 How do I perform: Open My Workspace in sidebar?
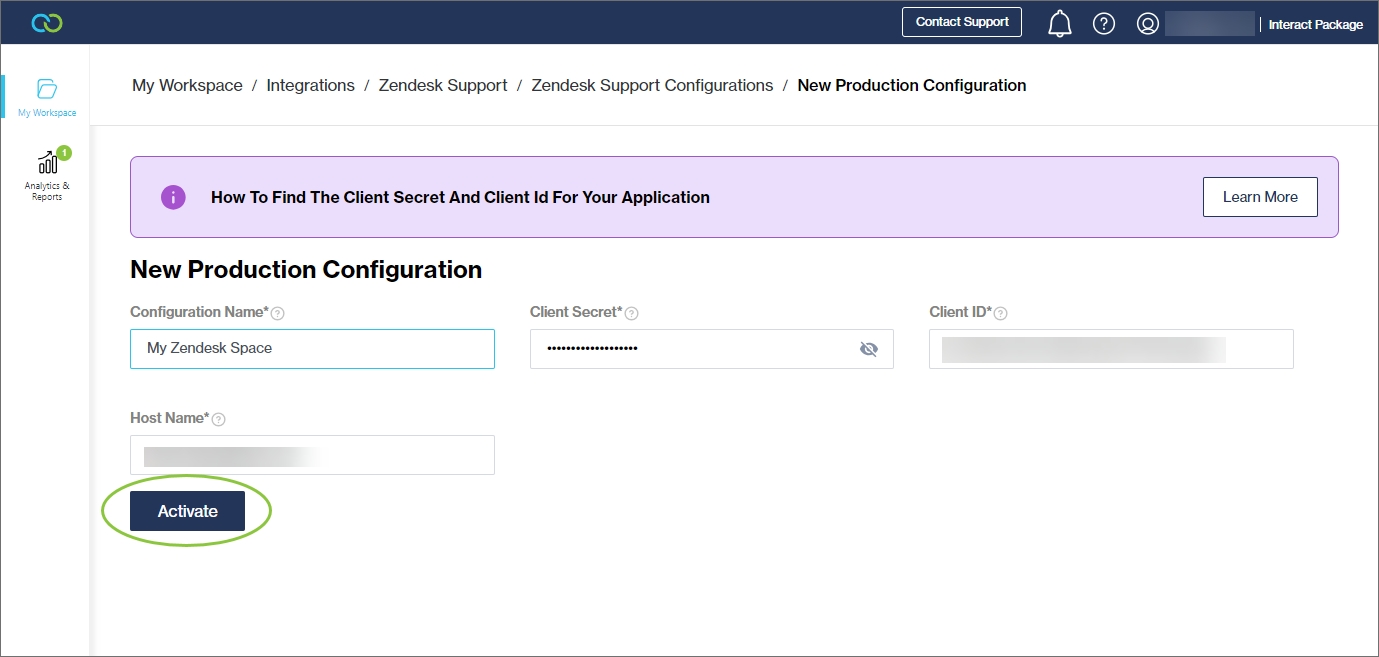coord(47,96)
